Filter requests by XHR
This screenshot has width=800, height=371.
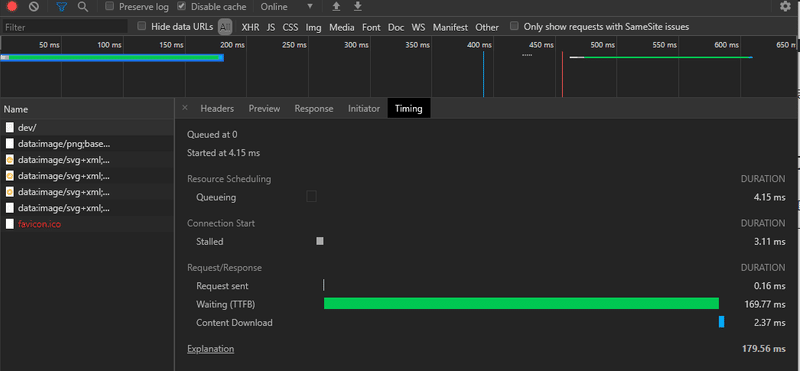click(x=250, y=27)
